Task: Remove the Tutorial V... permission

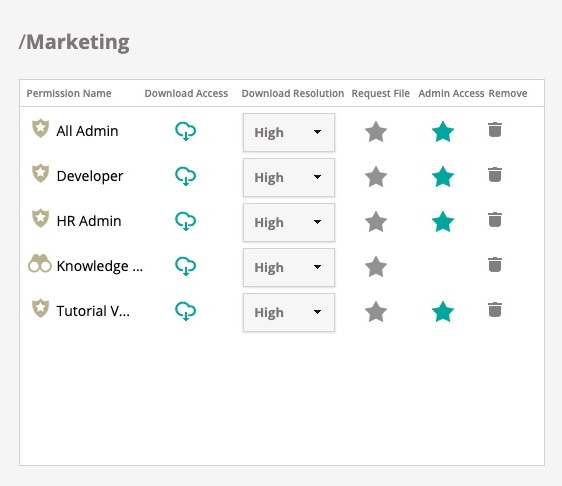Action: tap(495, 309)
